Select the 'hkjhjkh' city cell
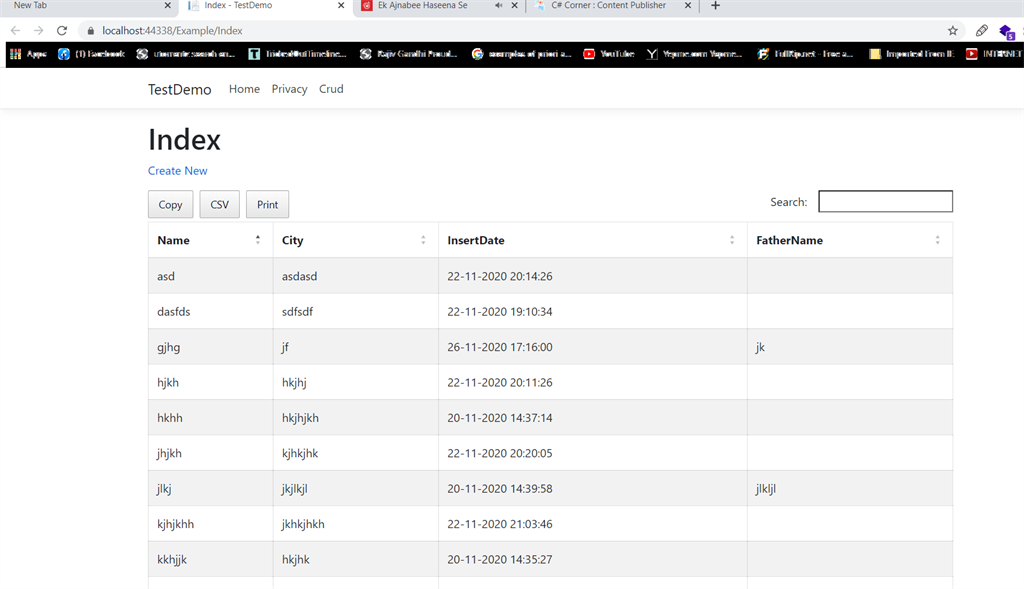The width and height of the screenshot is (1024, 589). (355, 417)
